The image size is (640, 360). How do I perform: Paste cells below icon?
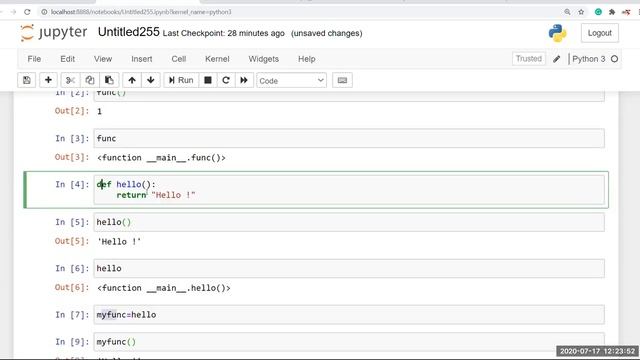[109, 80]
